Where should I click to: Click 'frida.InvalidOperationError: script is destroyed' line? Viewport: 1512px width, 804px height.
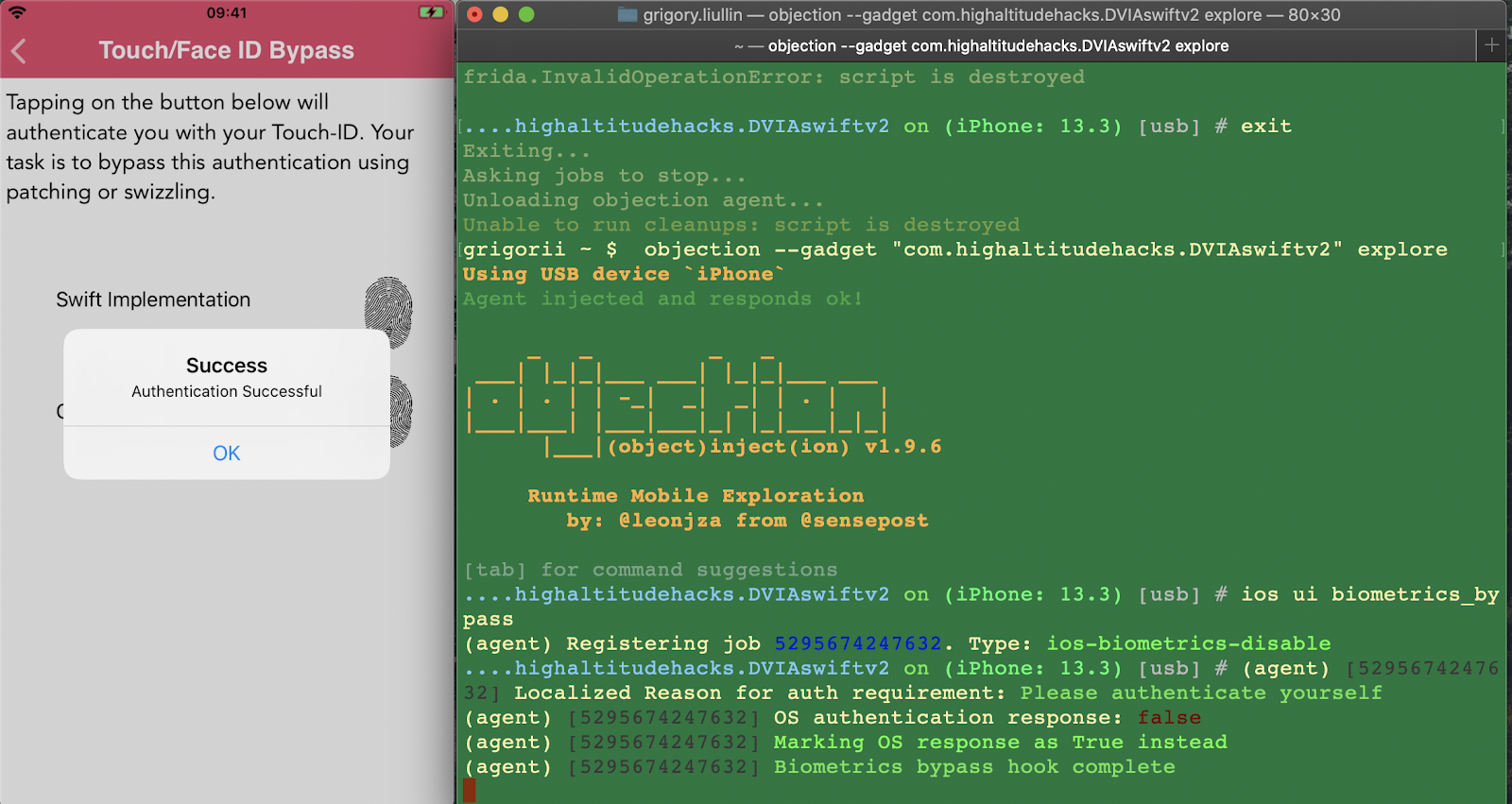click(774, 77)
